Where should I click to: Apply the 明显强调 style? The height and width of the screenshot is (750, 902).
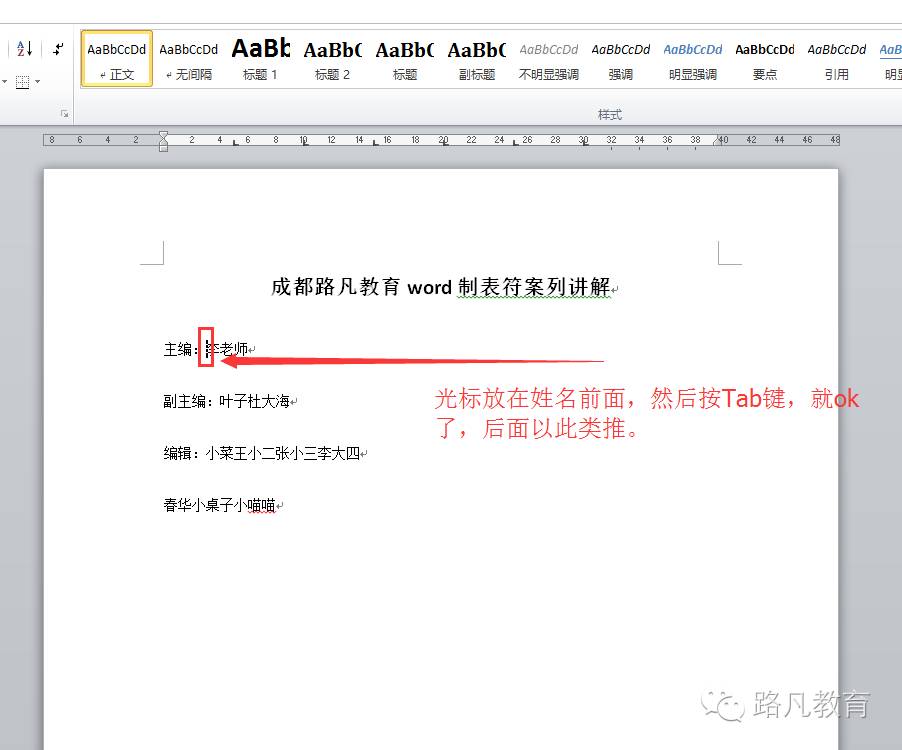693,58
